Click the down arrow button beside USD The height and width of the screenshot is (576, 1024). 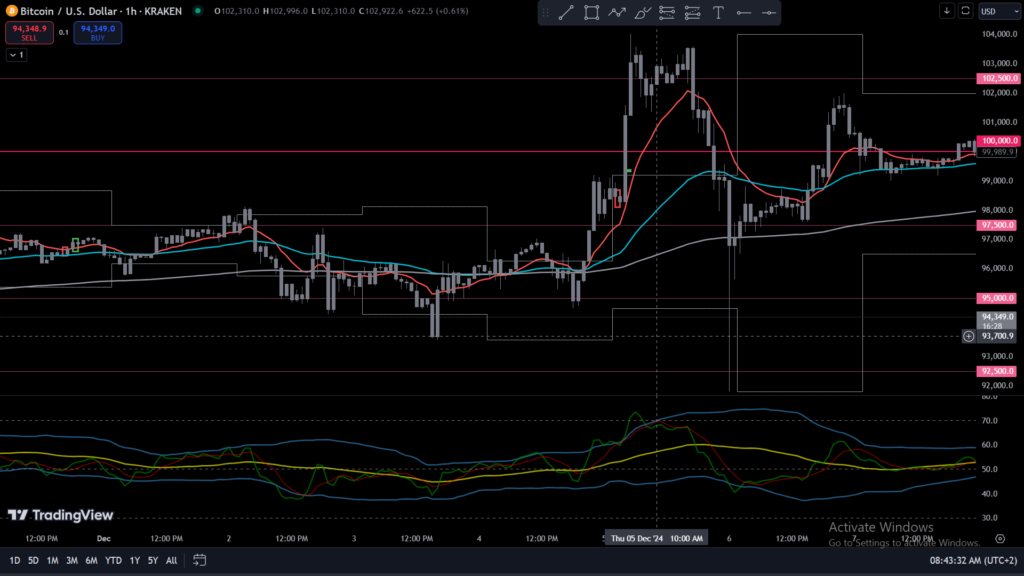tap(947, 11)
